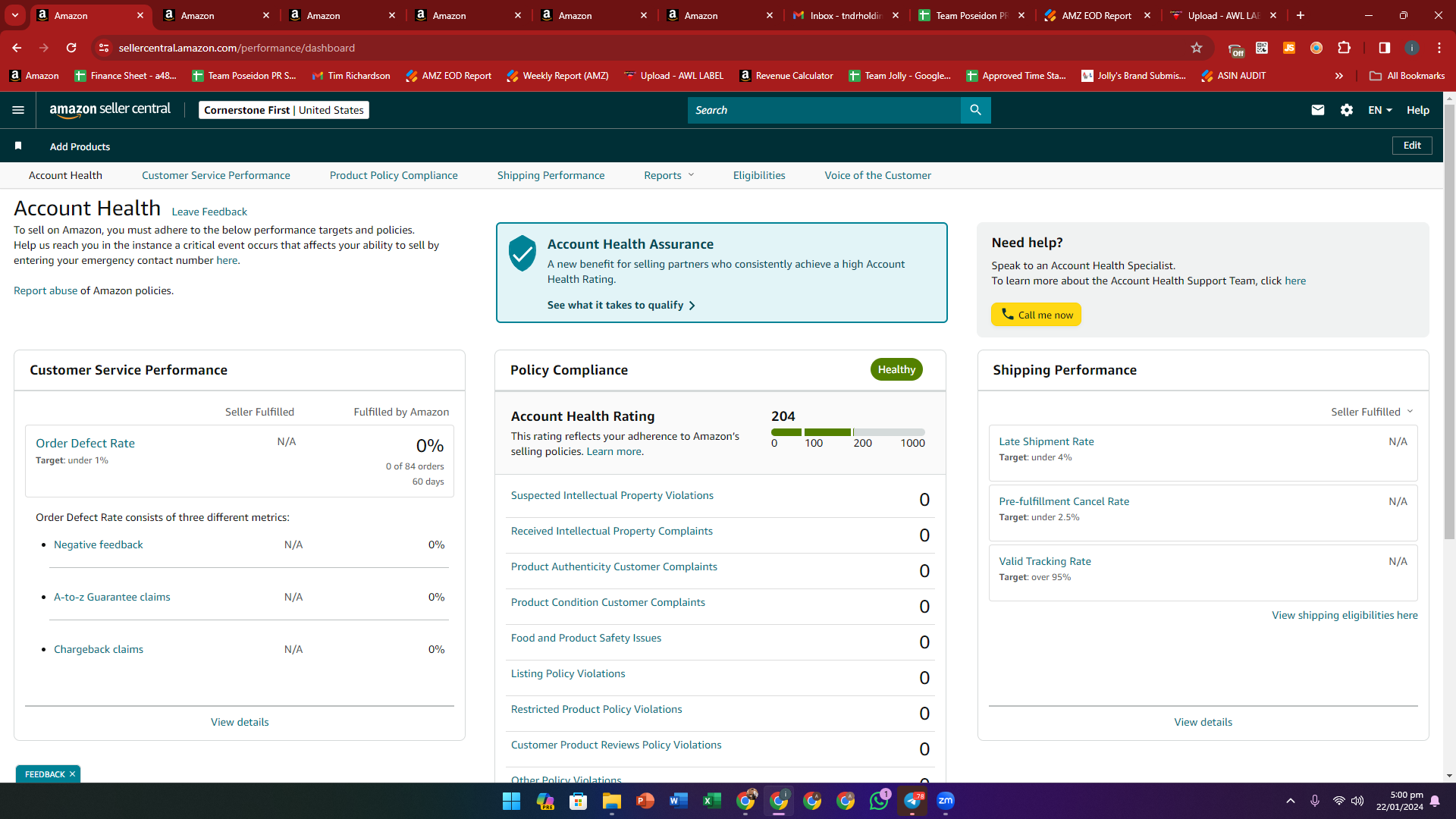Open Listing Policy Violations link
The image size is (1456, 819).
click(568, 673)
